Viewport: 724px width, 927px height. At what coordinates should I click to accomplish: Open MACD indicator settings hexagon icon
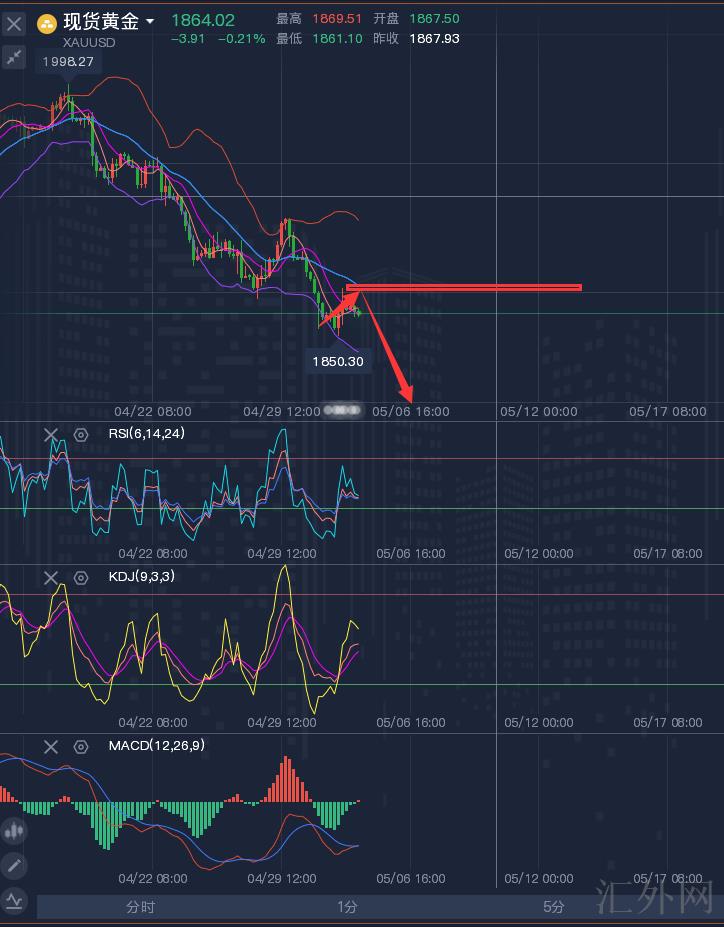(81, 747)
